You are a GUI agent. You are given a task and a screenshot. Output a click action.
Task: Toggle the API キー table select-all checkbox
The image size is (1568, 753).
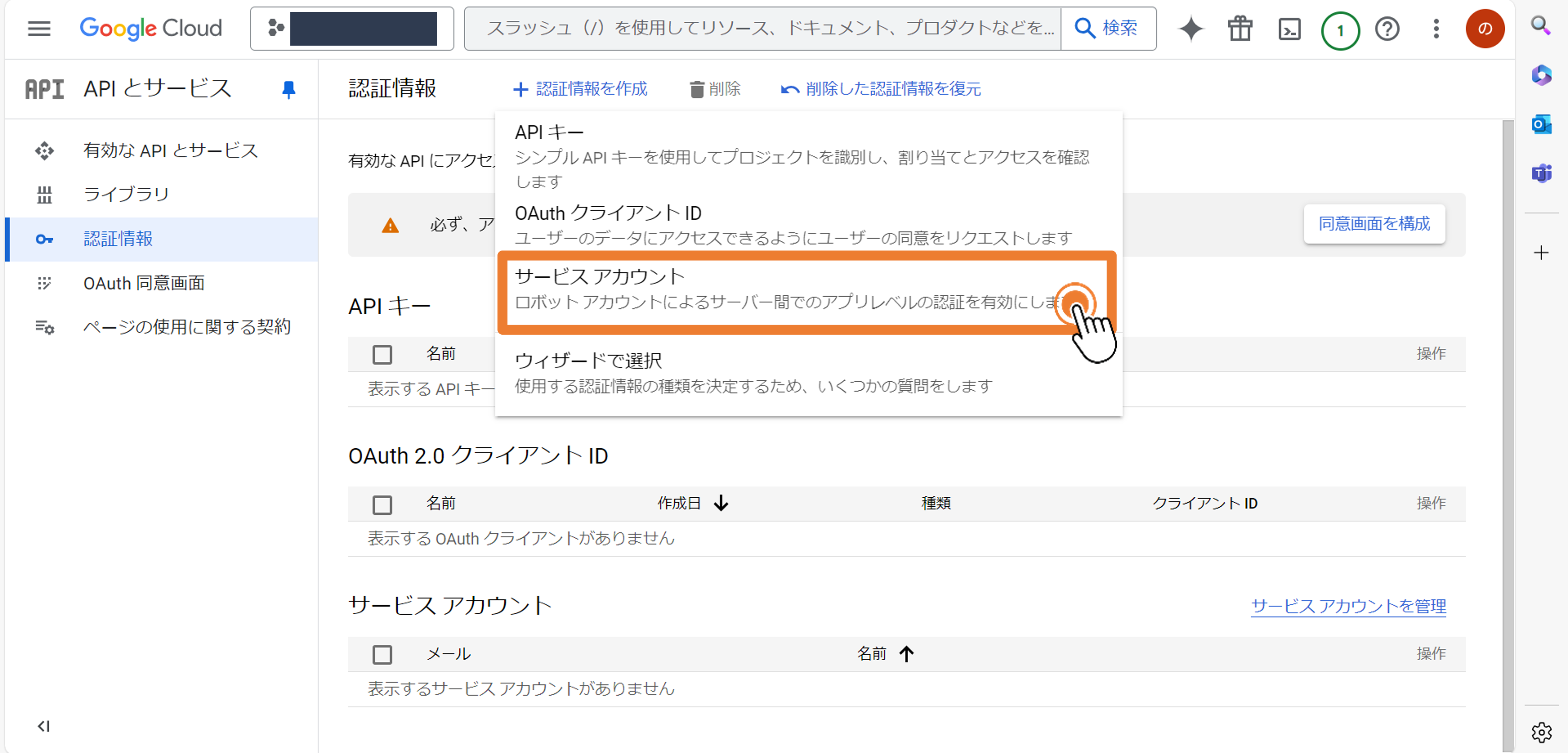click(382, 354)
